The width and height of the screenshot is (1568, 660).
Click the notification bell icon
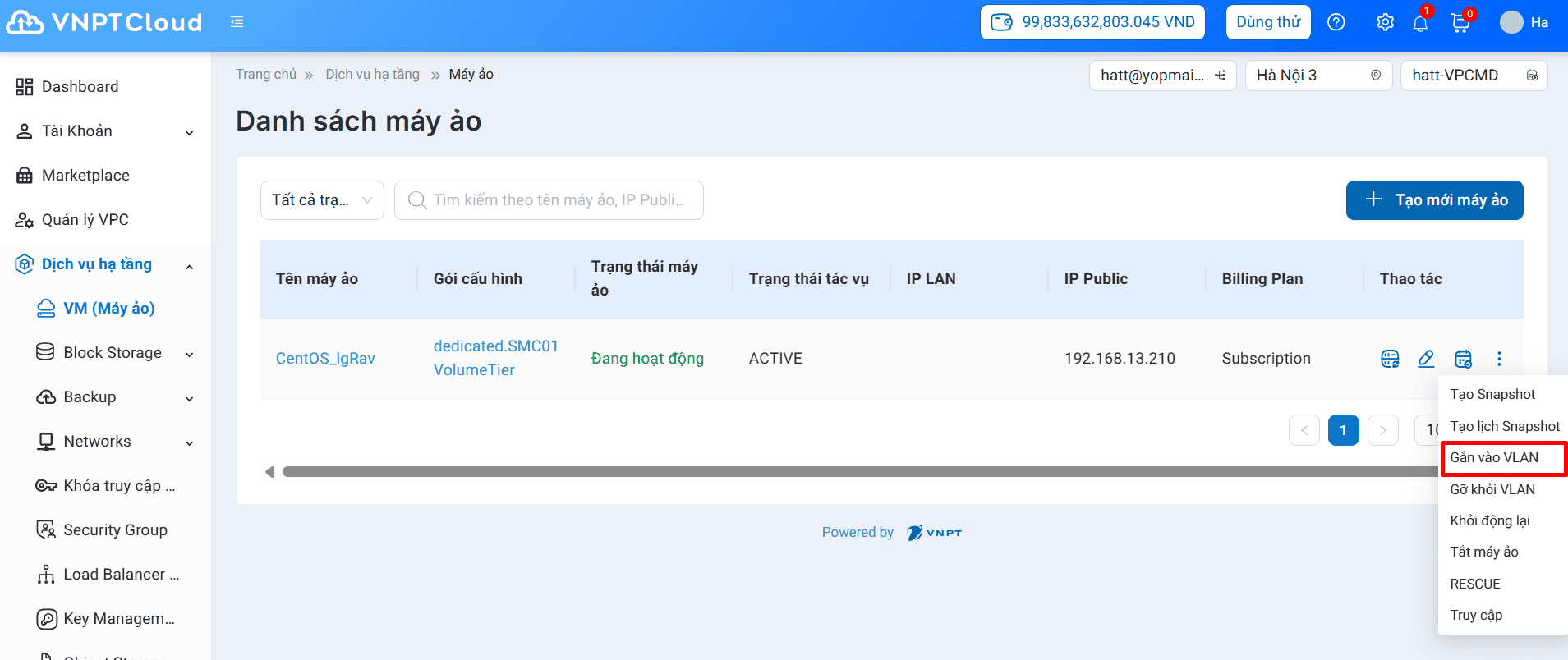1420,23
